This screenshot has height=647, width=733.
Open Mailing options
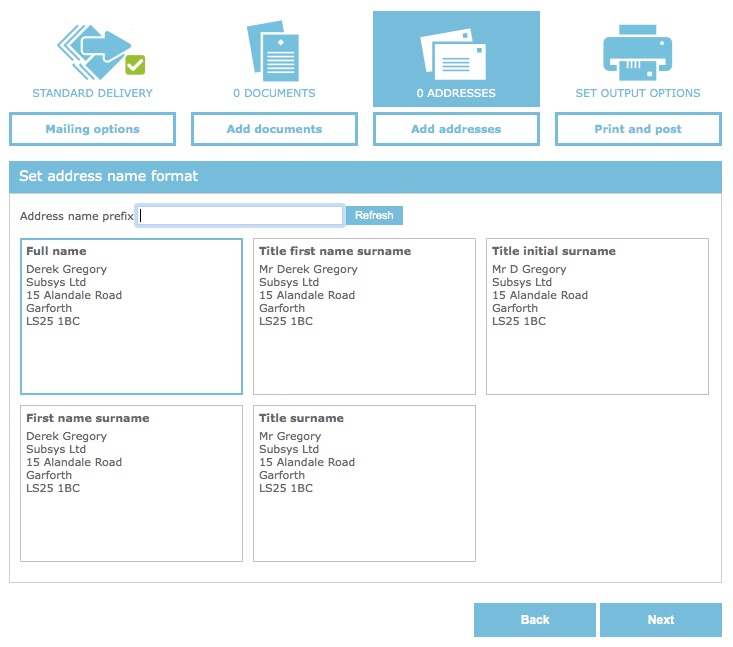[93, 129]
